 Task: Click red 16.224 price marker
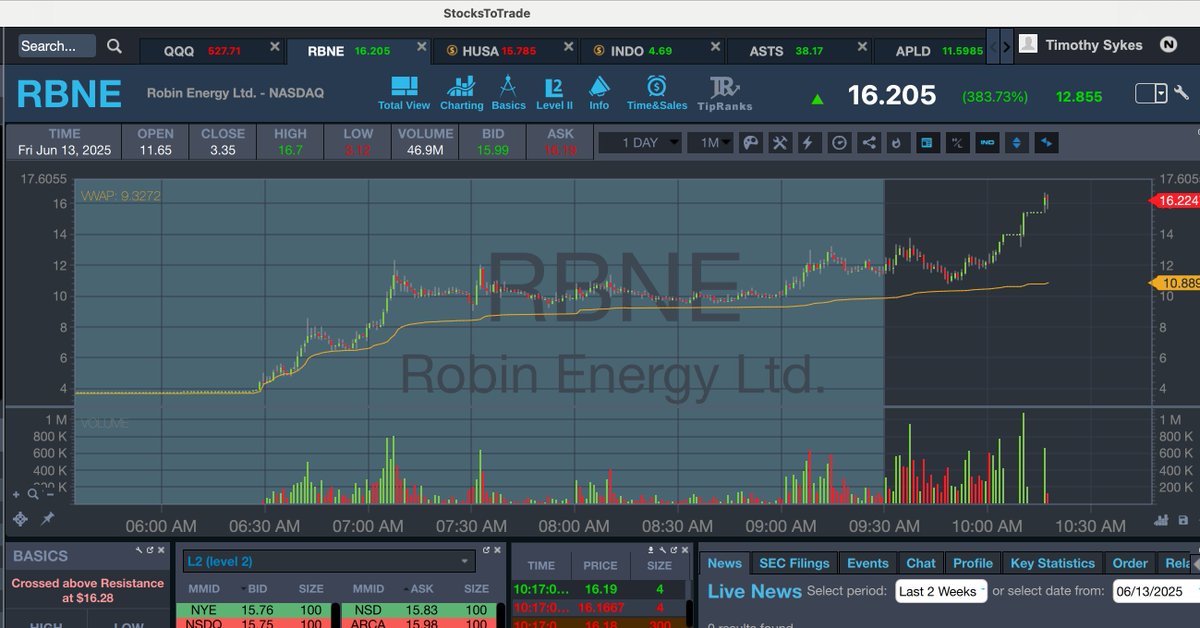(1174, 201)
